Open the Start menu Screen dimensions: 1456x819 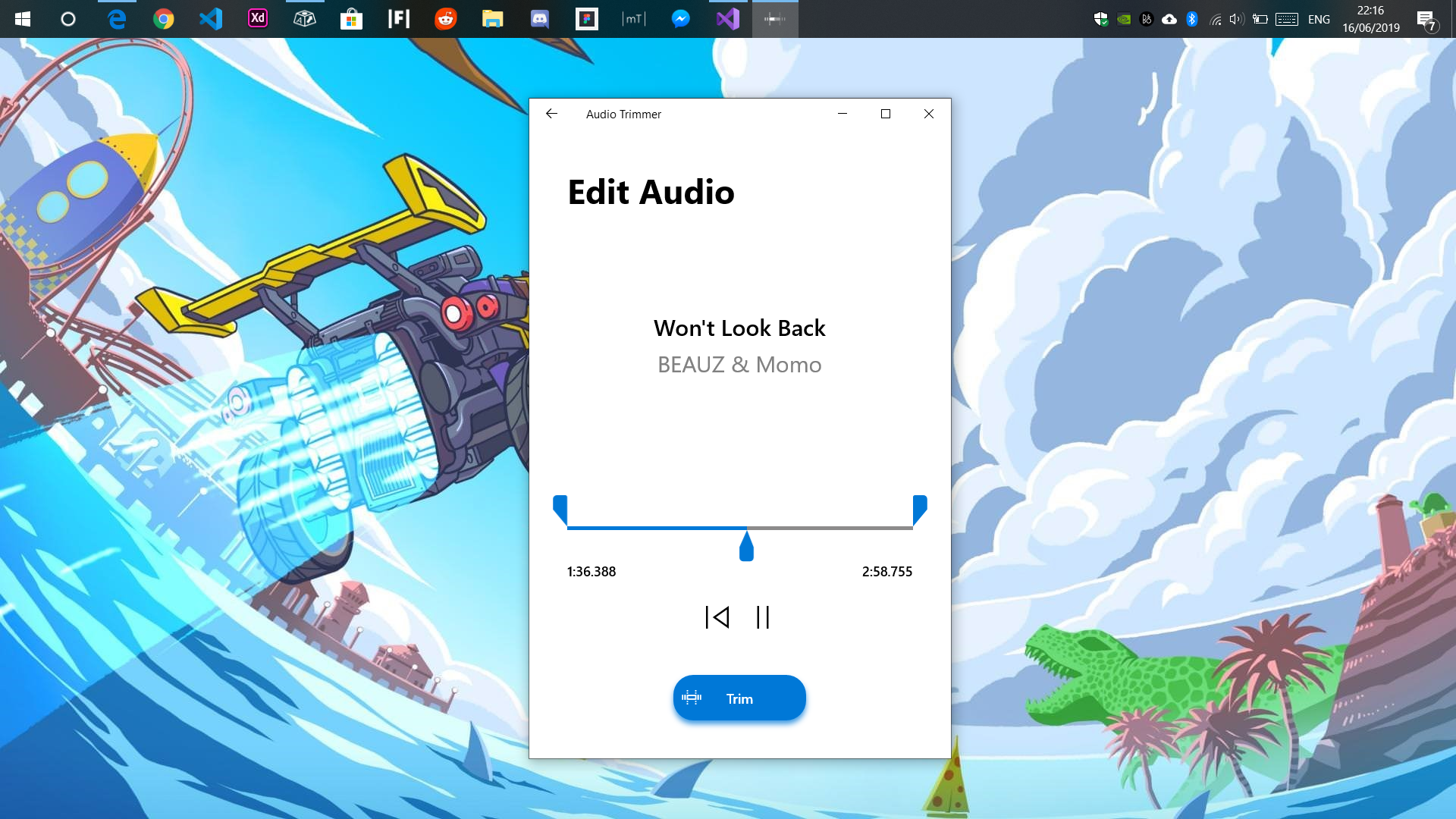[22, 19]
